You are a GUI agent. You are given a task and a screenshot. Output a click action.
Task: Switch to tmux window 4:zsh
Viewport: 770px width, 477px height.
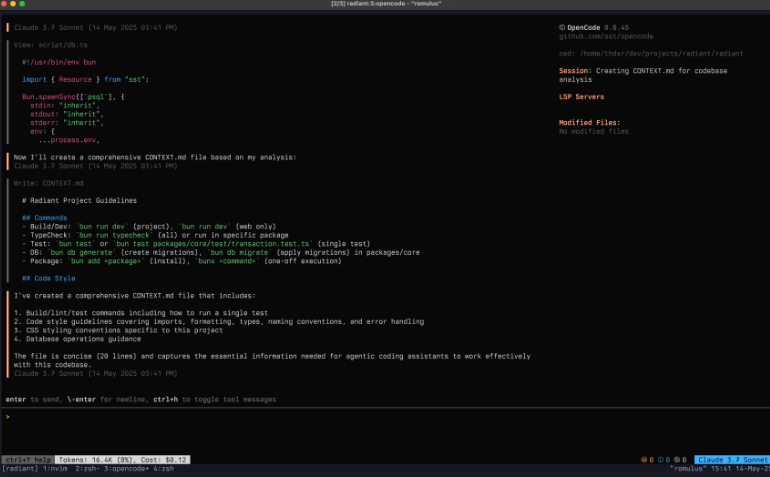pos(163,469)
